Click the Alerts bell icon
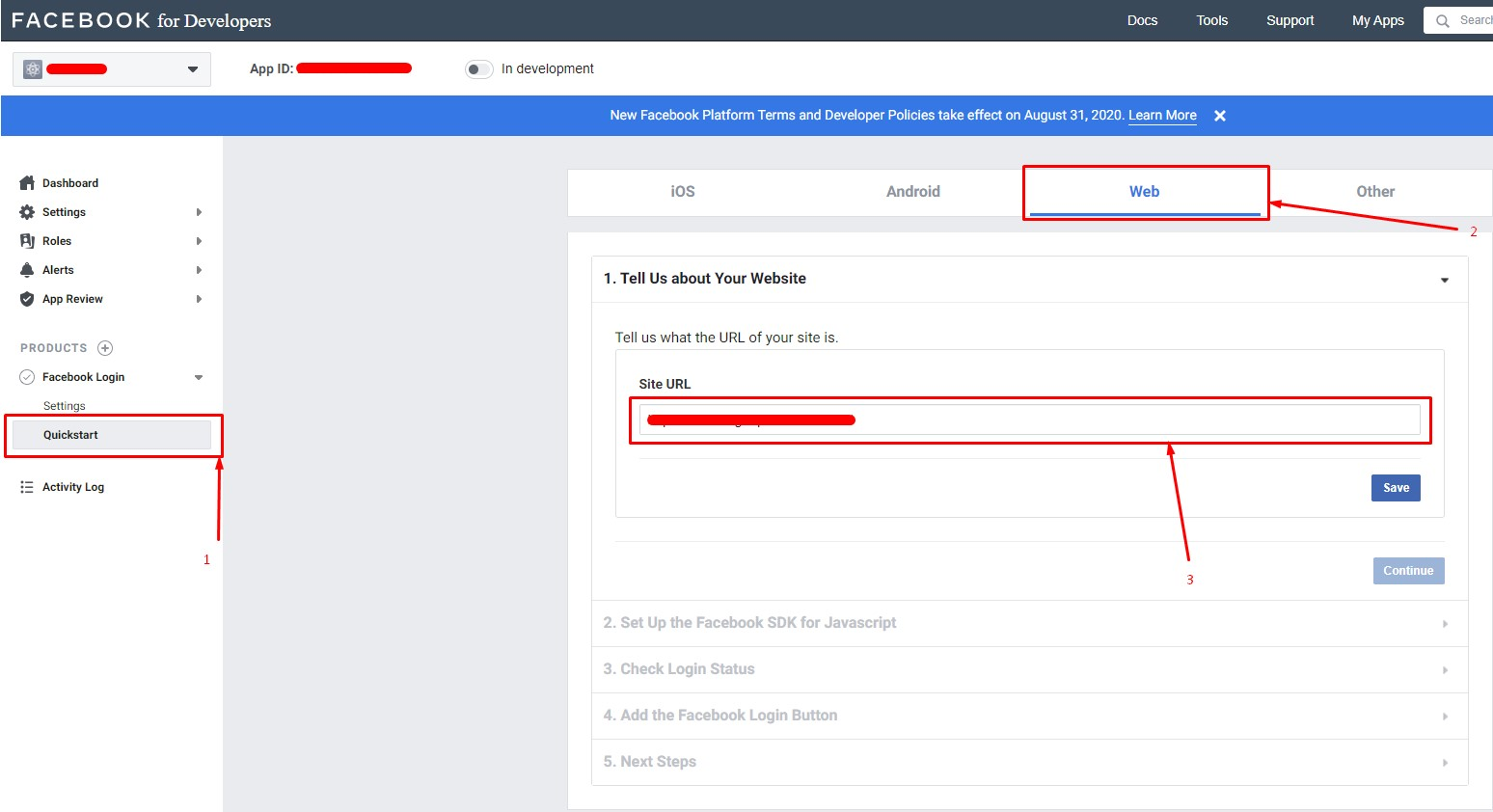This screenshot has width=1493, height=812. pos(27,270)
